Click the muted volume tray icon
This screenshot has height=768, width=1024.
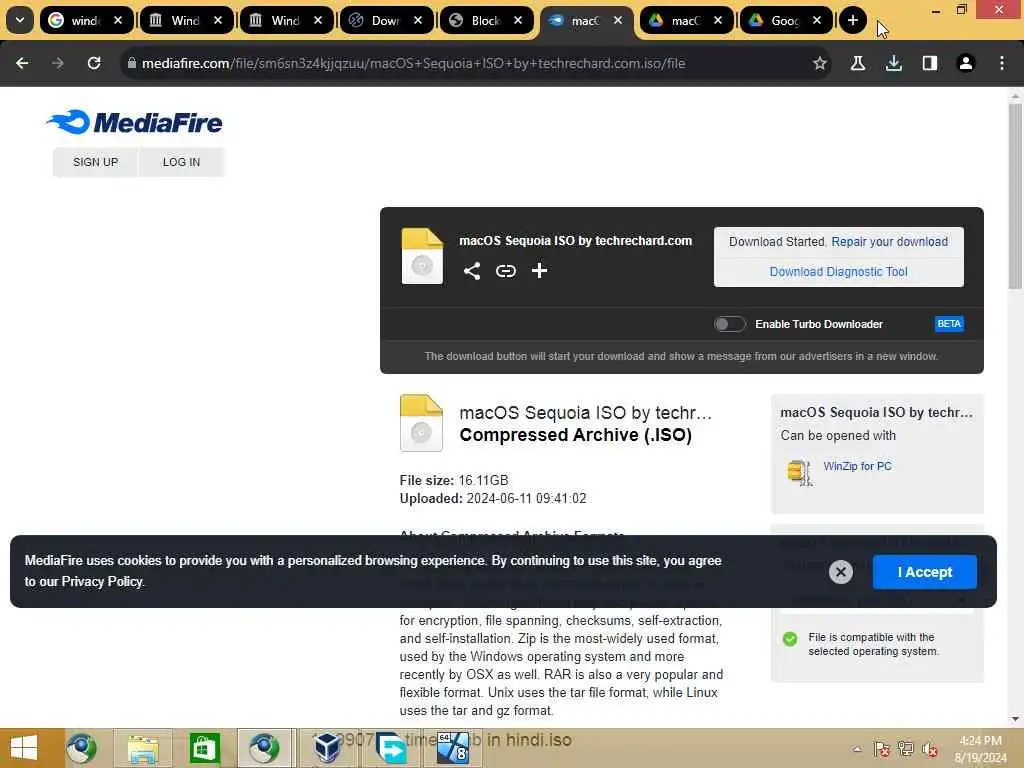click(x=930, y=749)
